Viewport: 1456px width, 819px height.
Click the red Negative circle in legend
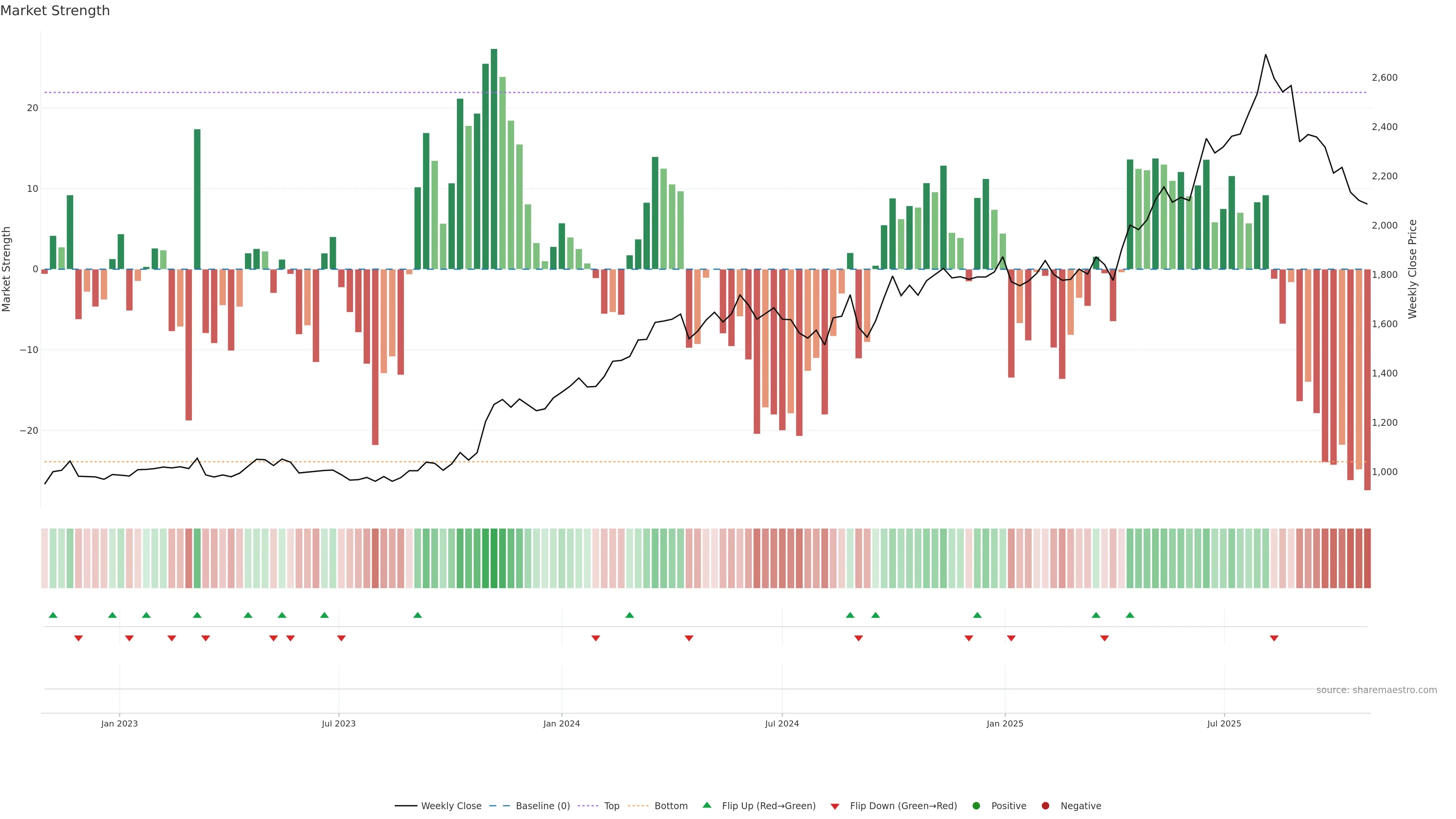(1045, 806)
